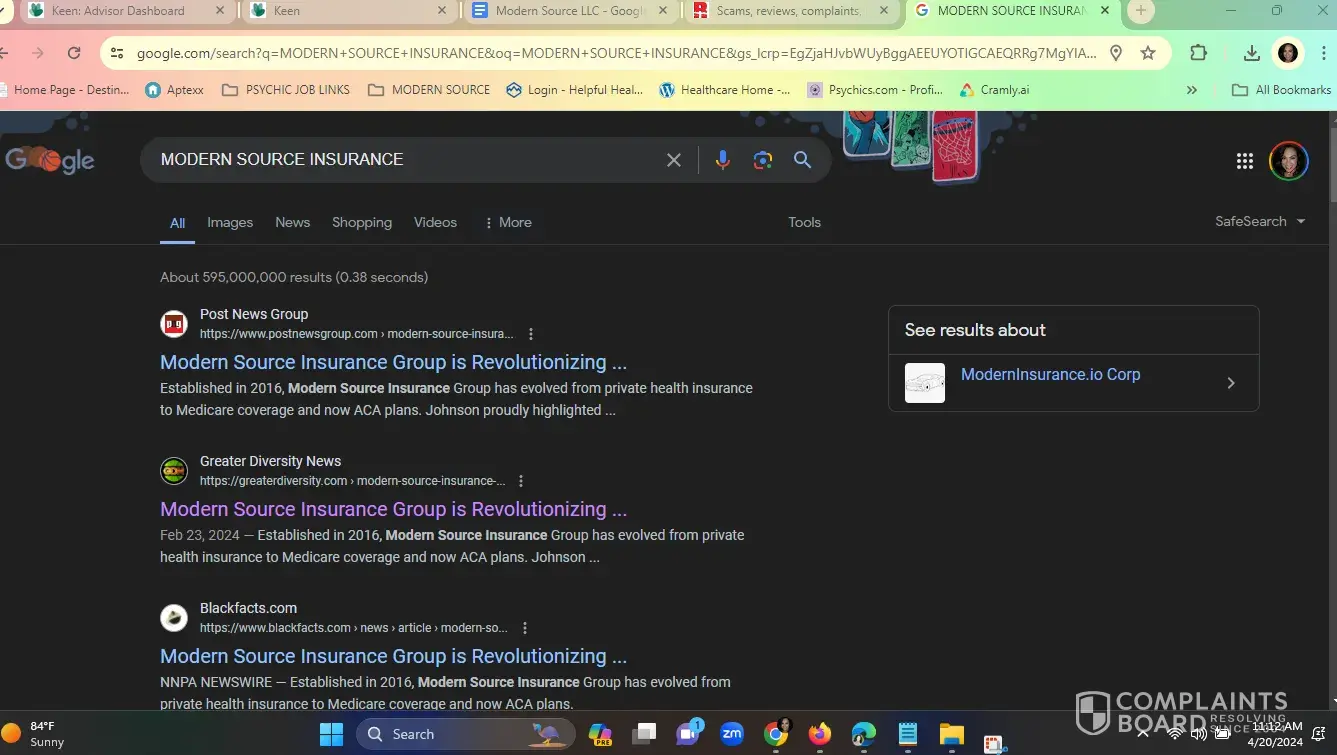Click the voice search microphone icon
This screenshot has width=1337, height=755.
pos(722,160)
